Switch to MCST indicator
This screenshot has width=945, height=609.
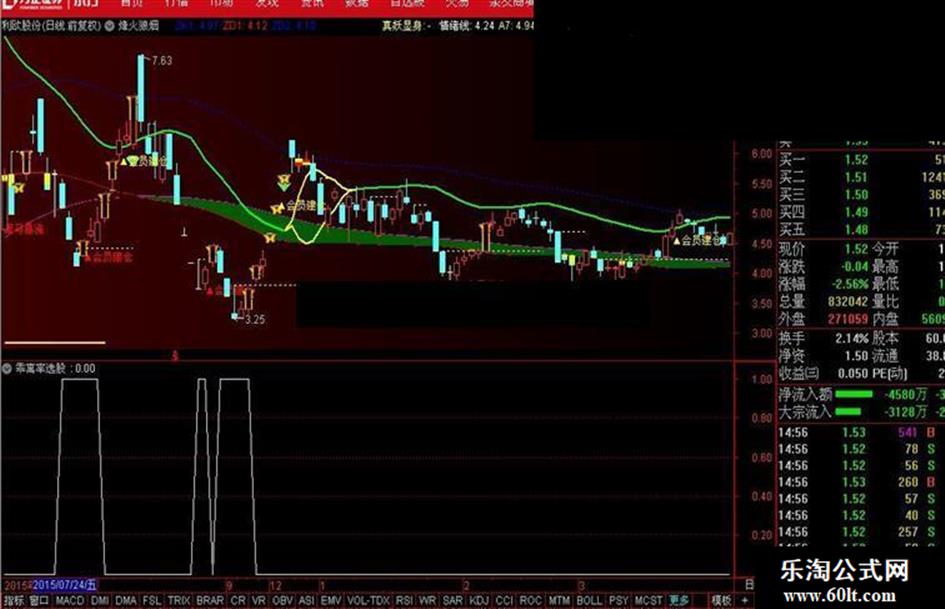coord(648,601)
